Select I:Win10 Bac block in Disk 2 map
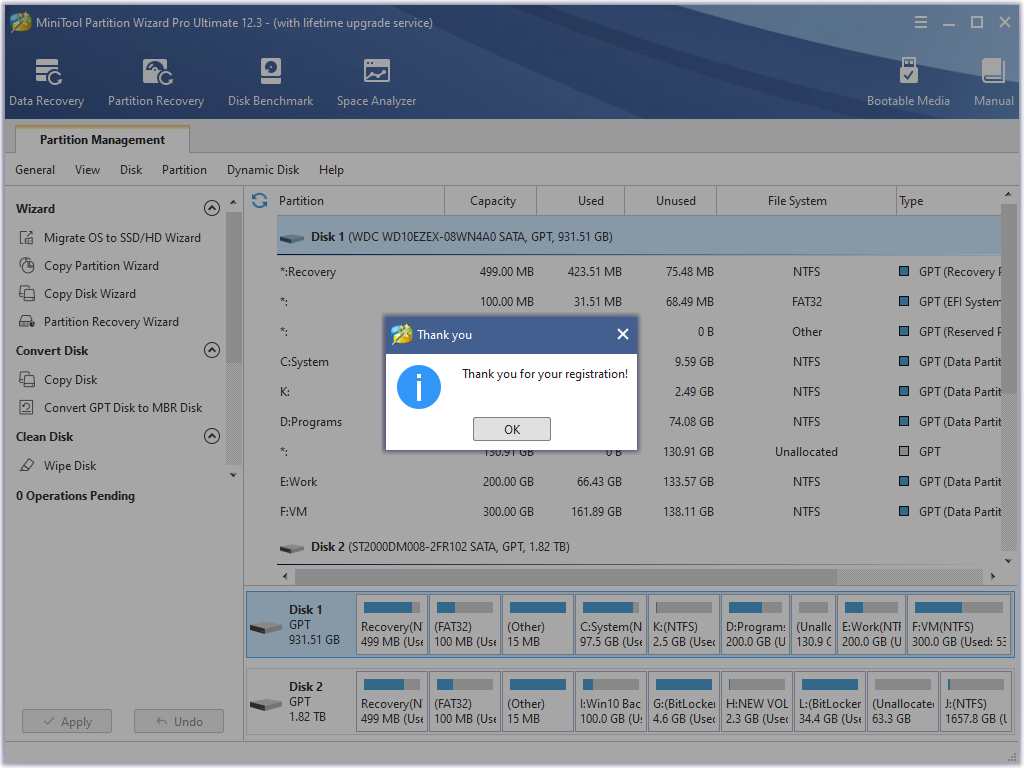The image size is (1024, 768). 611,702
